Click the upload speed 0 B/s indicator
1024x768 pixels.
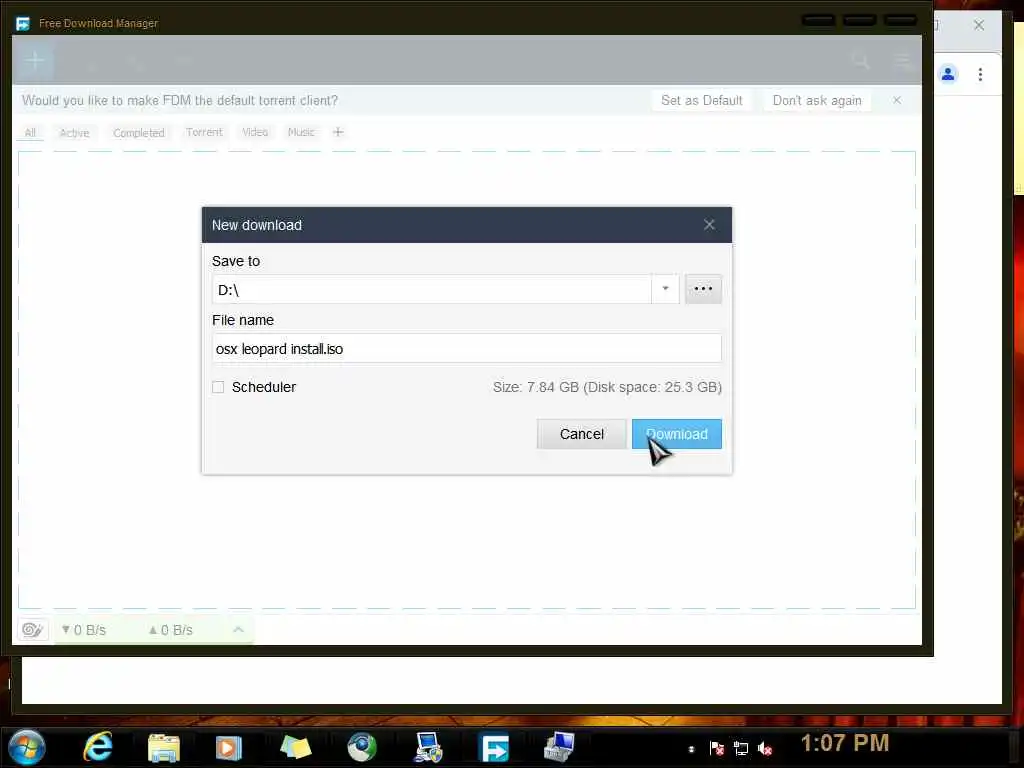click(x=170, y=630)
